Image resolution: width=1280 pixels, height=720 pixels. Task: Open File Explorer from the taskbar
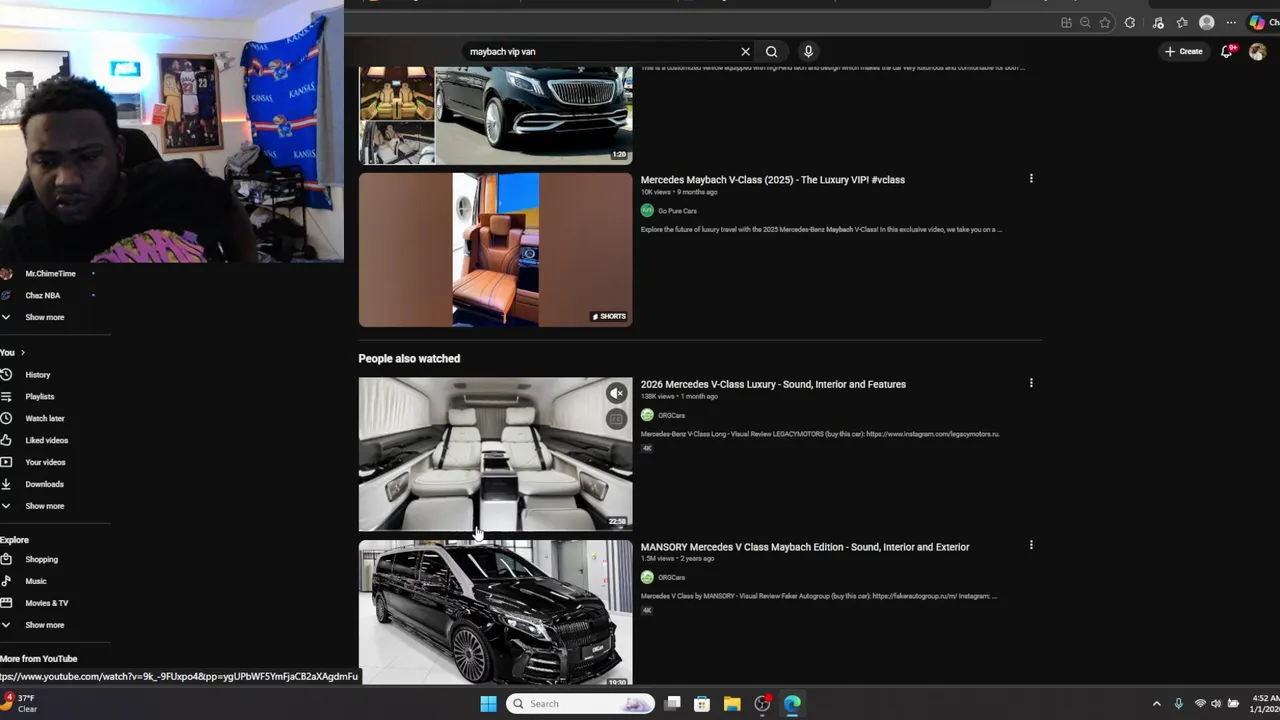tap(732, 704)
